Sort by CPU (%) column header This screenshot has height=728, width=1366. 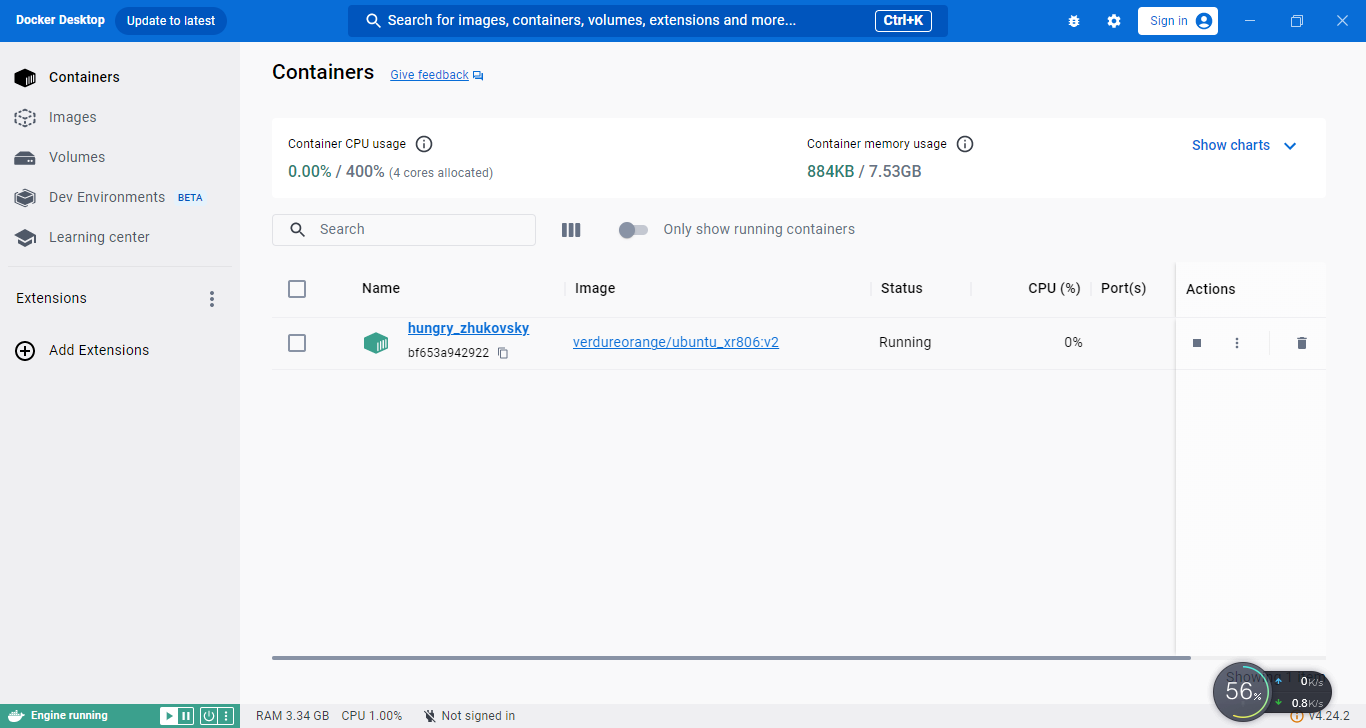[x=1054, y=288]
